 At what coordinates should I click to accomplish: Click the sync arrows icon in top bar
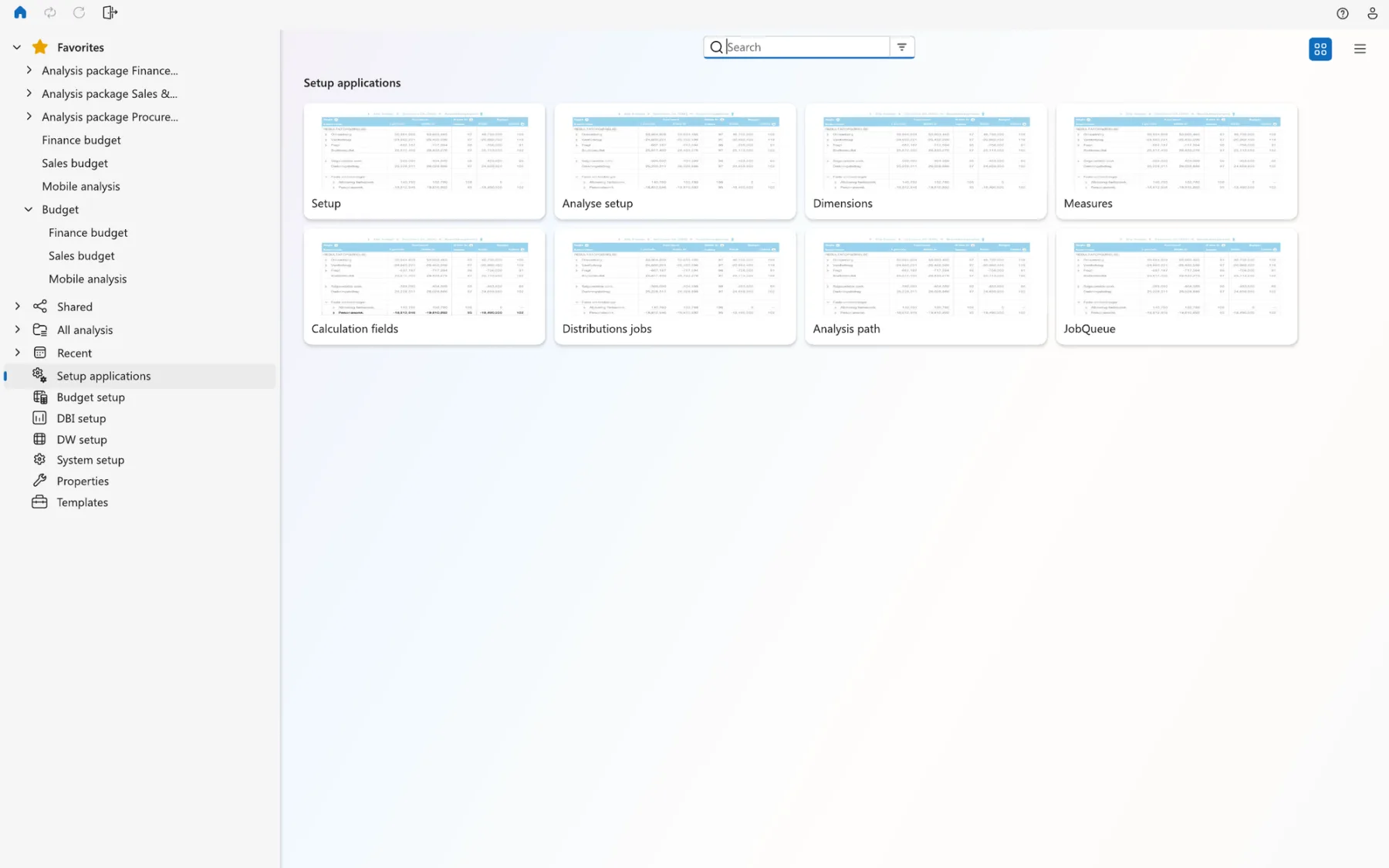click(x=50, y=12)
